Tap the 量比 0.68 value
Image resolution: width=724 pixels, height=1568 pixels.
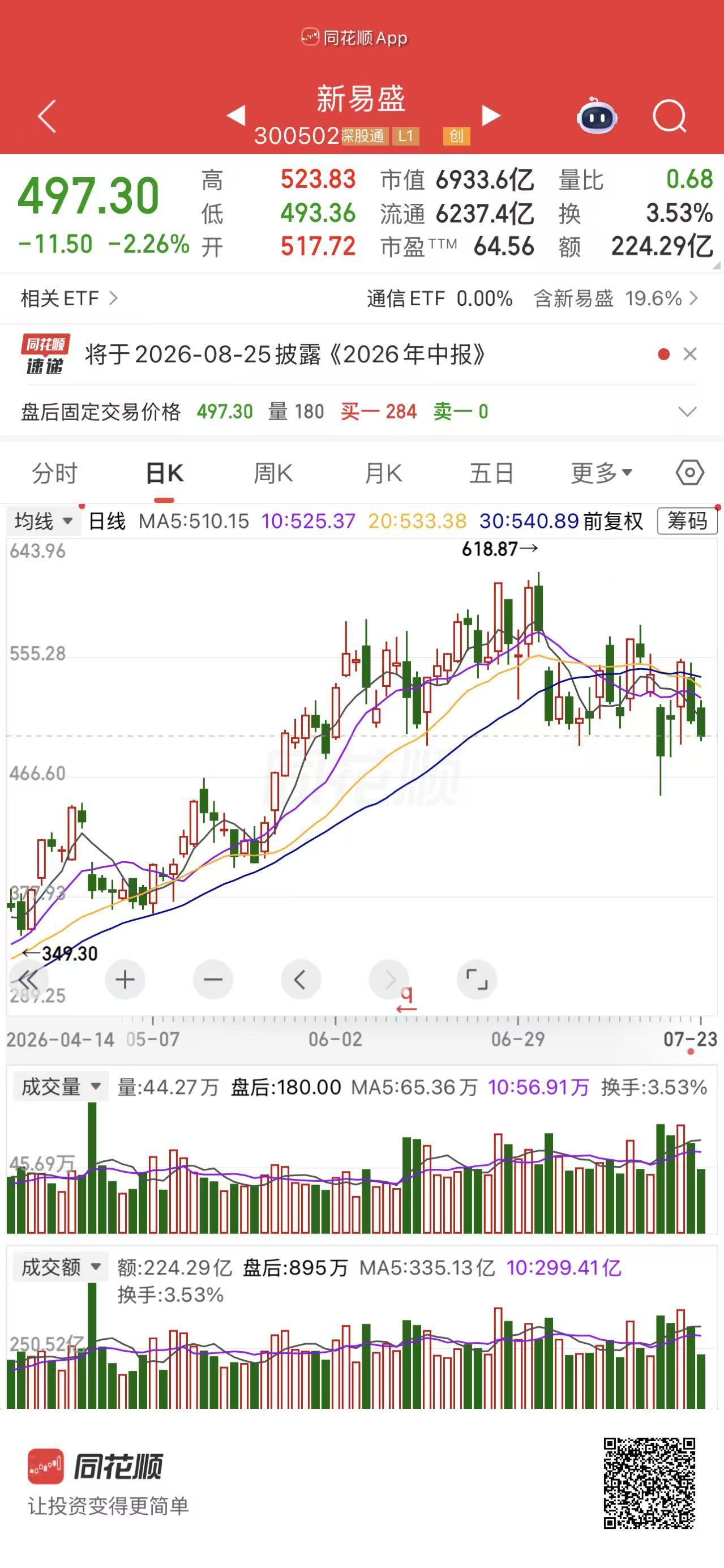(x=689, y=179)
